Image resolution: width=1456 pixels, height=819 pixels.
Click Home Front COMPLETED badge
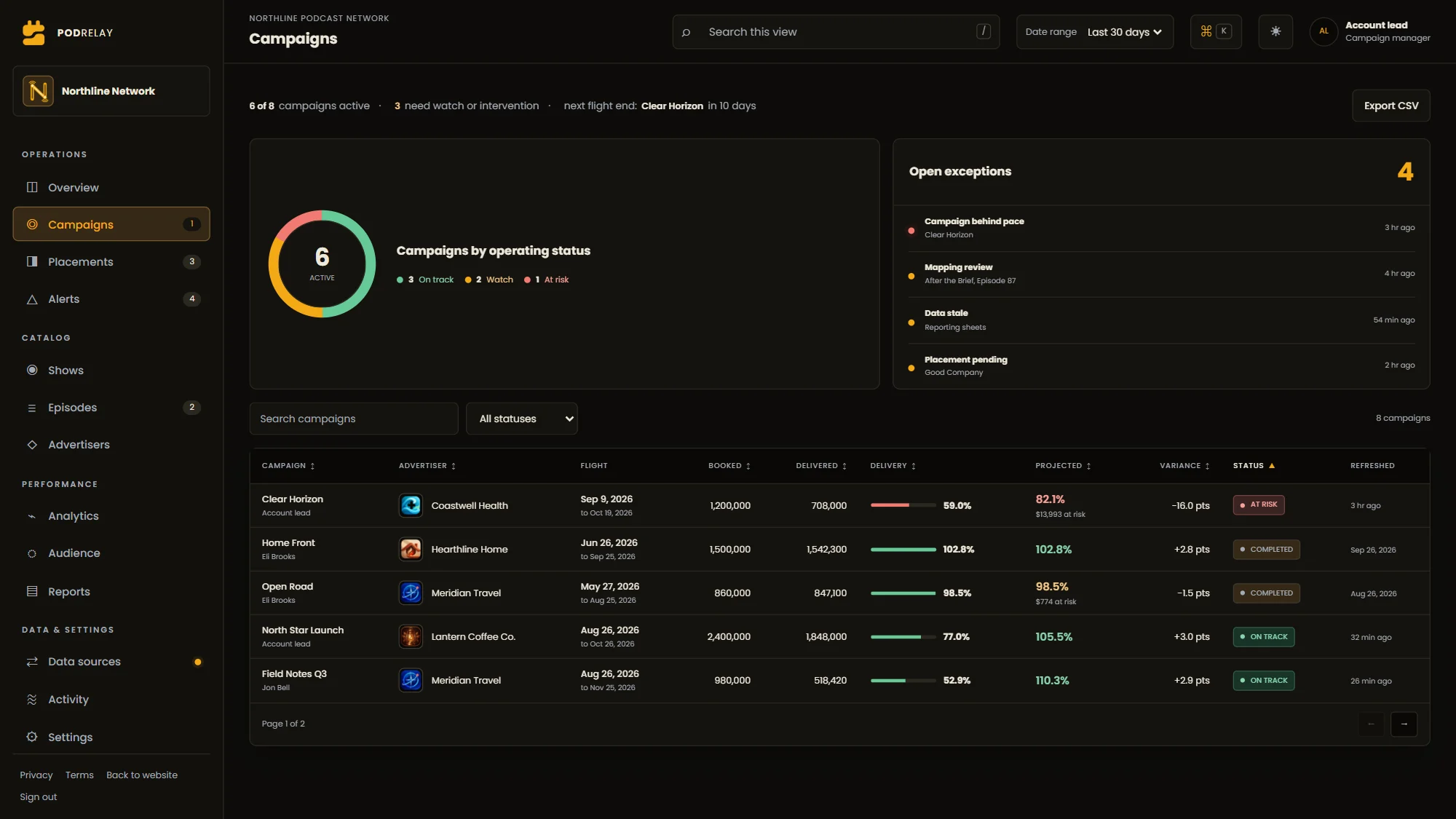coord(1266,550)
